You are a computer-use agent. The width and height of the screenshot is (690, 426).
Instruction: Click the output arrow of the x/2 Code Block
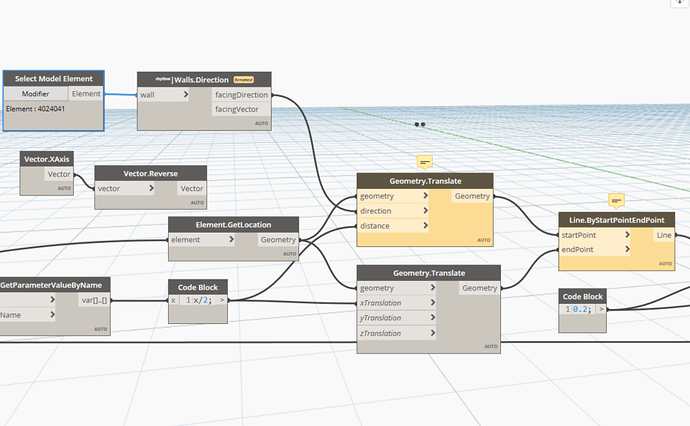point(222,300)
